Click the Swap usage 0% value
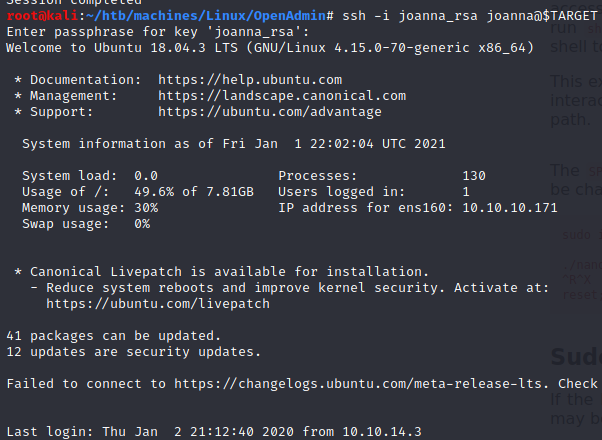Image resolution: width=602 pixels, height=440 pixels. coord(142,224)
